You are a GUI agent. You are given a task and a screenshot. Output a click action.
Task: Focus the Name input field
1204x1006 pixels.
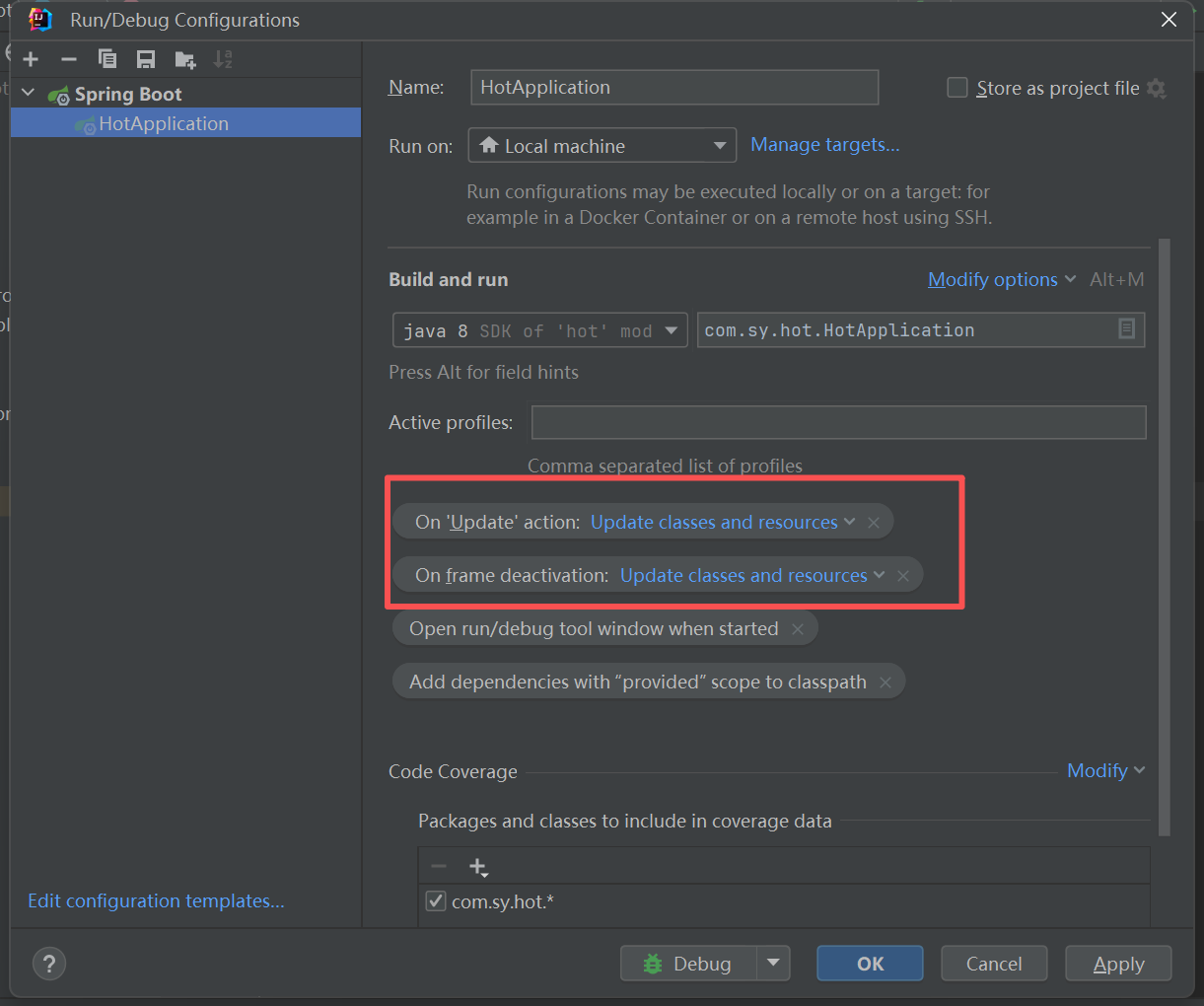(x=674, y=87)
